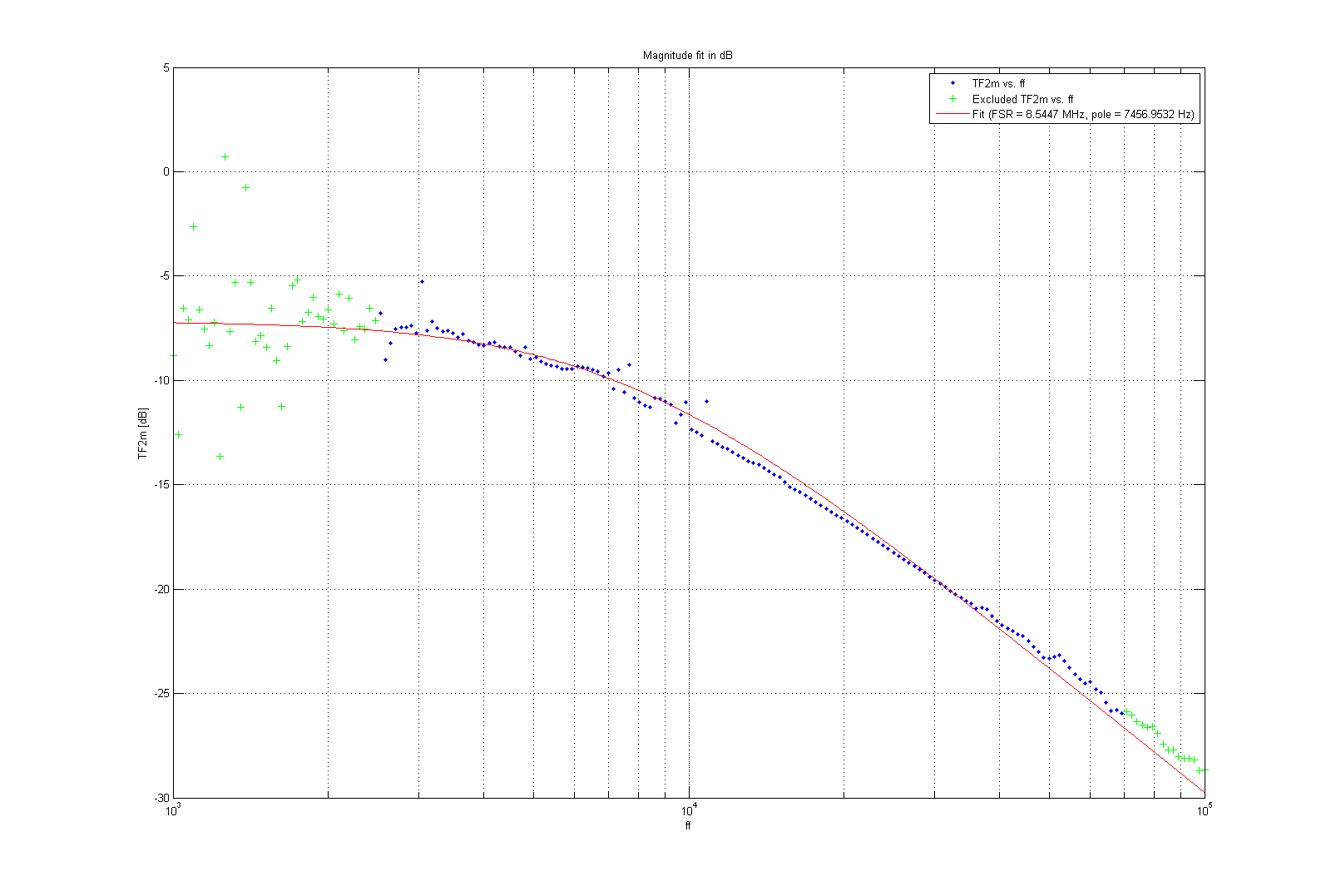The width and height of the screenshot is (1331, 896).
Task: Click y-axis tick label 5
Action: point(166,67)
